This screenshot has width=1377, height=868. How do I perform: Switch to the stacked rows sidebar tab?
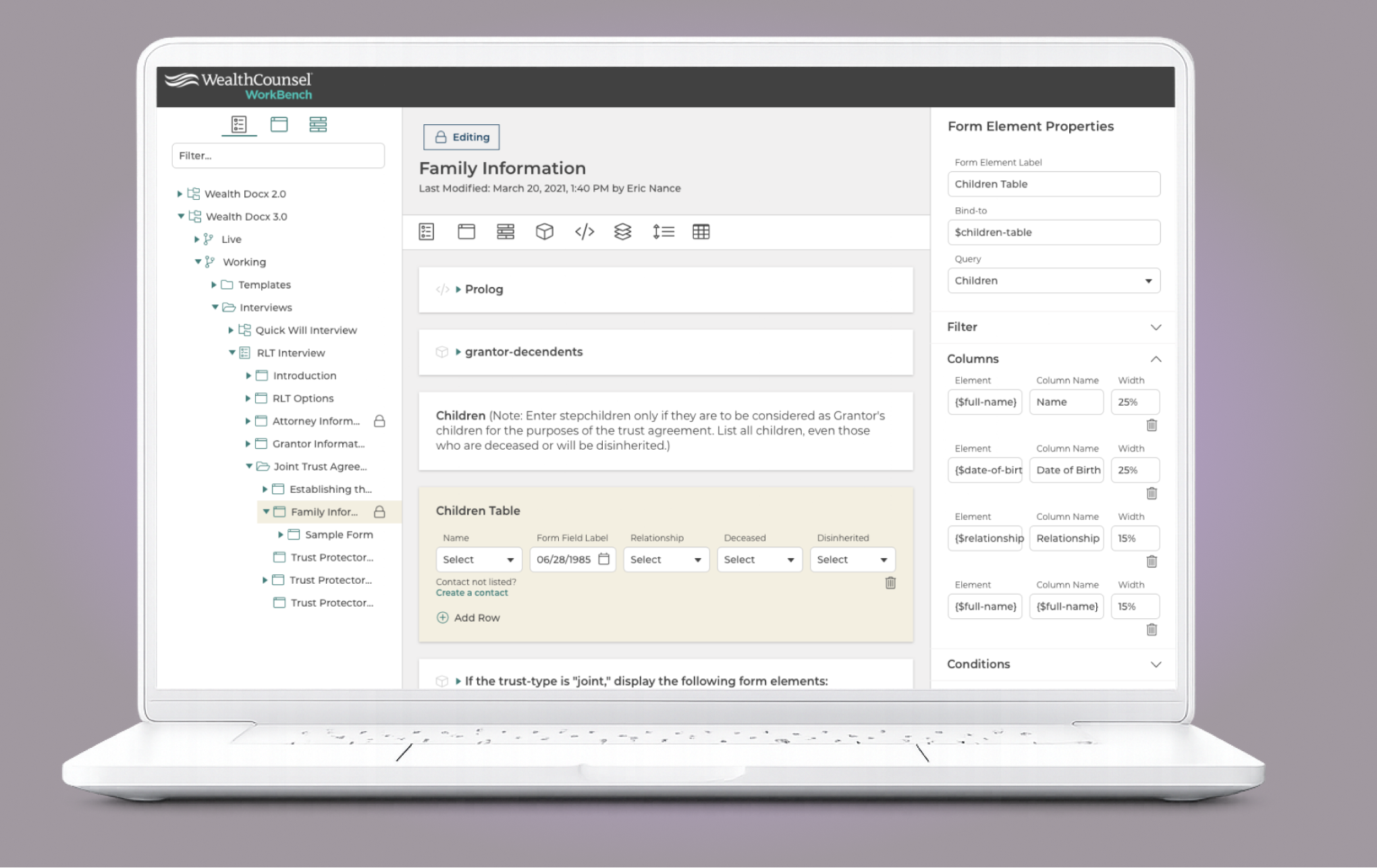click(x=318, y=124)
